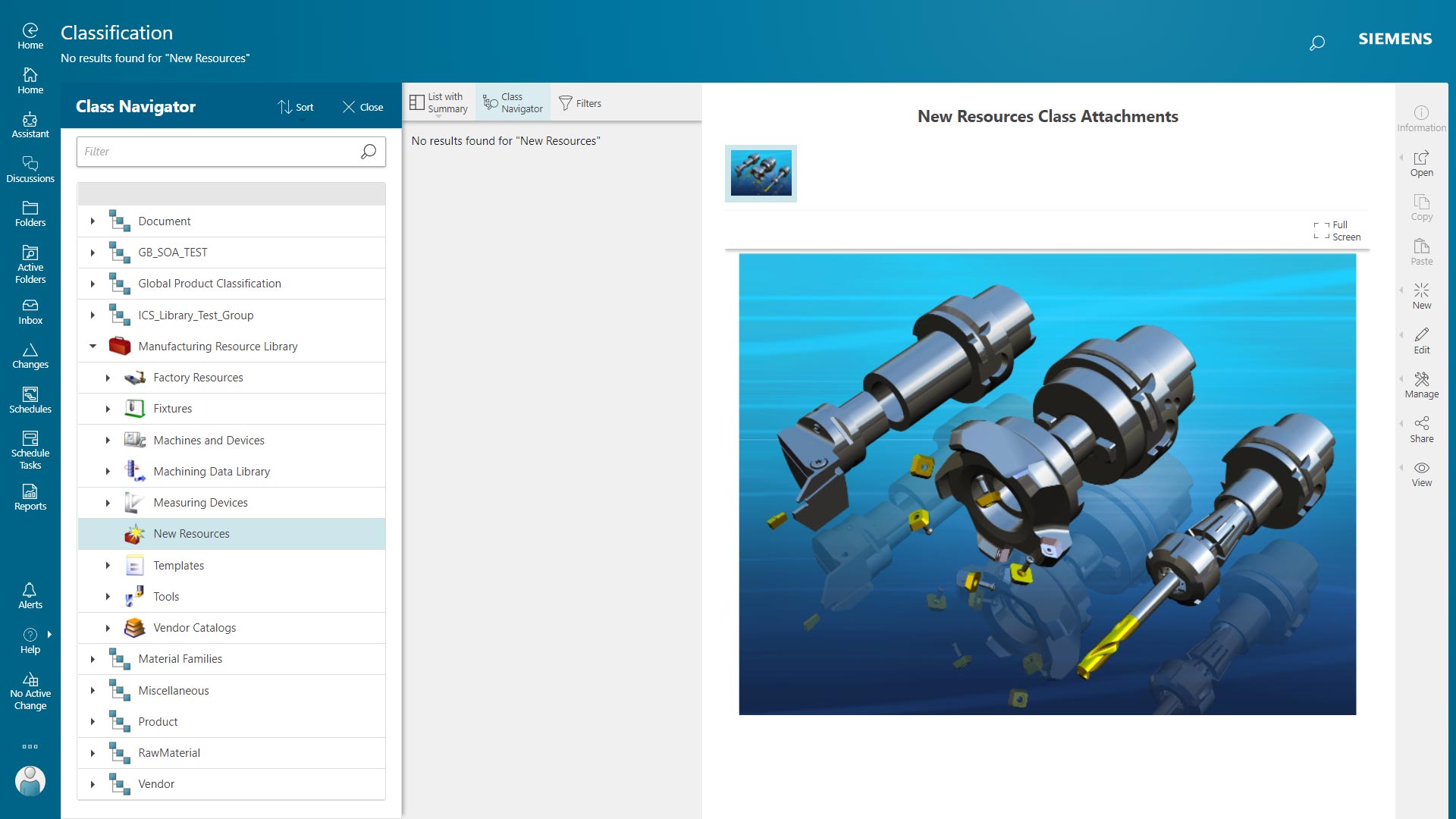Open the Sort dropdown in Class Navigator
The width and height of the screenshot is (1456, 819).
296,107
